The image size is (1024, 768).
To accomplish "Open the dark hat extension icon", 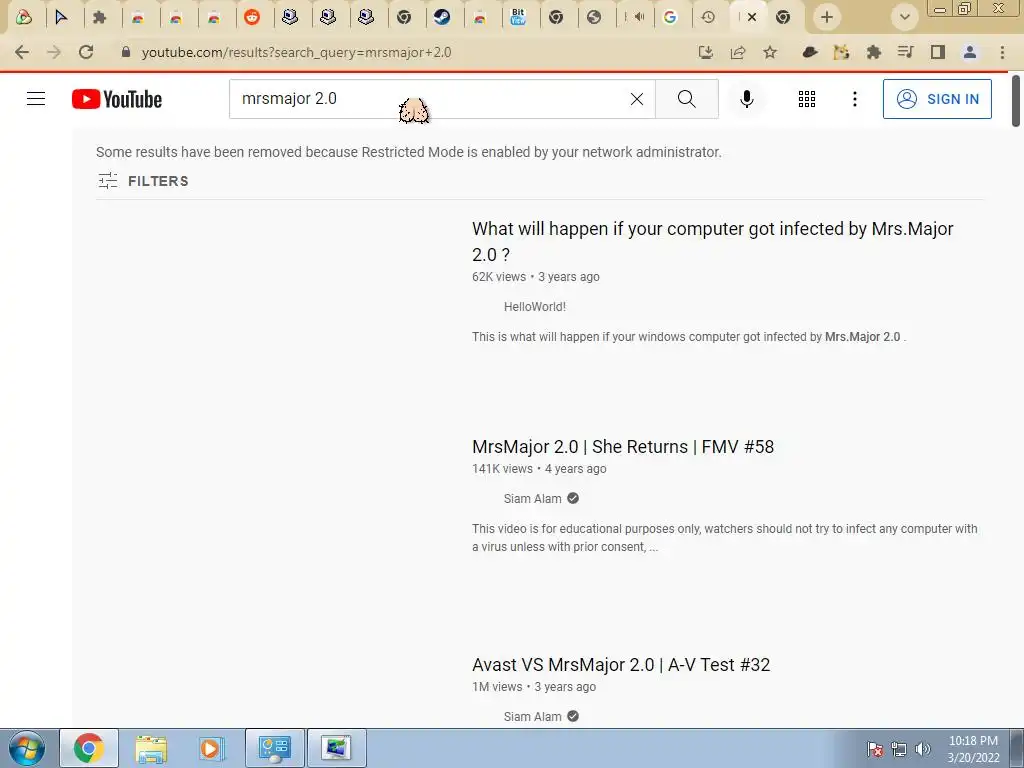I will click(x=810, y=52).
